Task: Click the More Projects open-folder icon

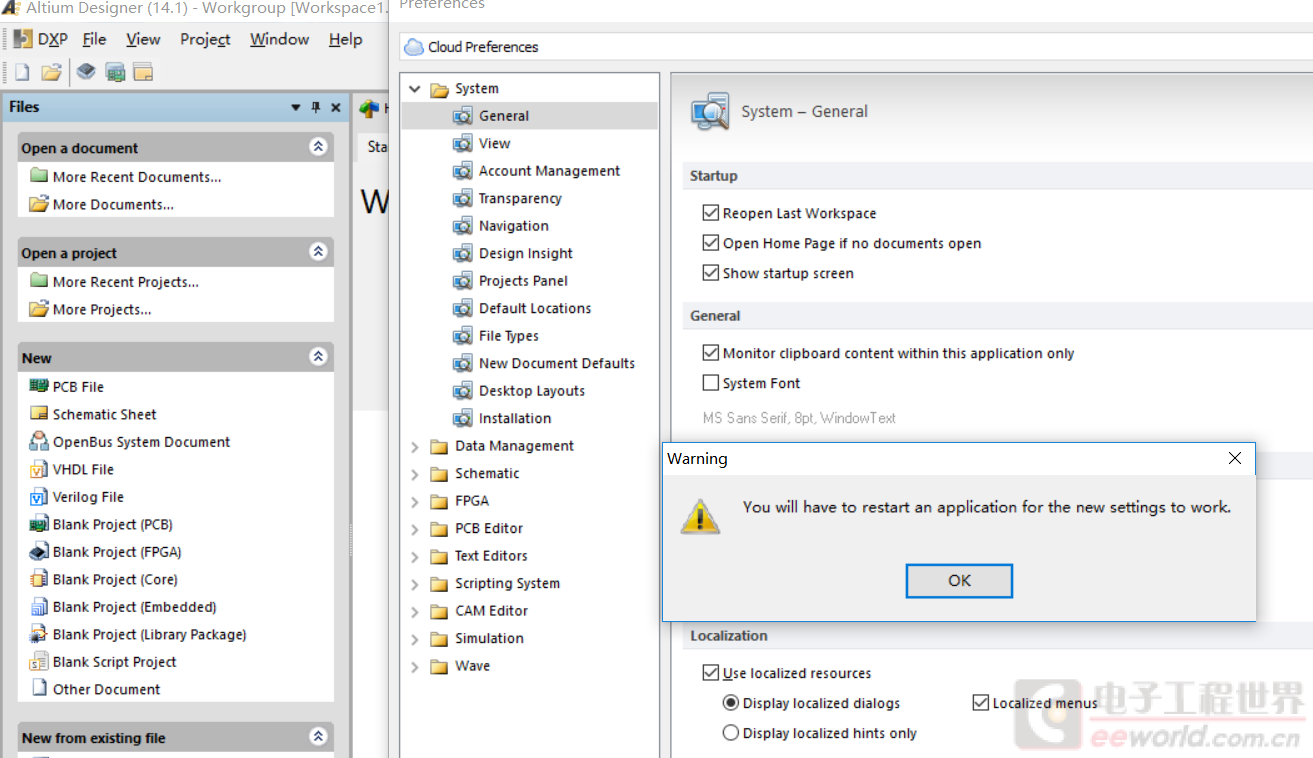Action: (x=39, y=309)
